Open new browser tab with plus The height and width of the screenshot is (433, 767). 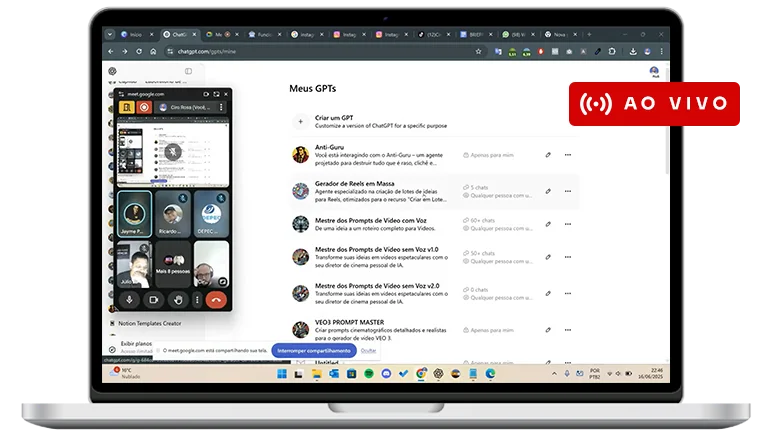point(589,34)
